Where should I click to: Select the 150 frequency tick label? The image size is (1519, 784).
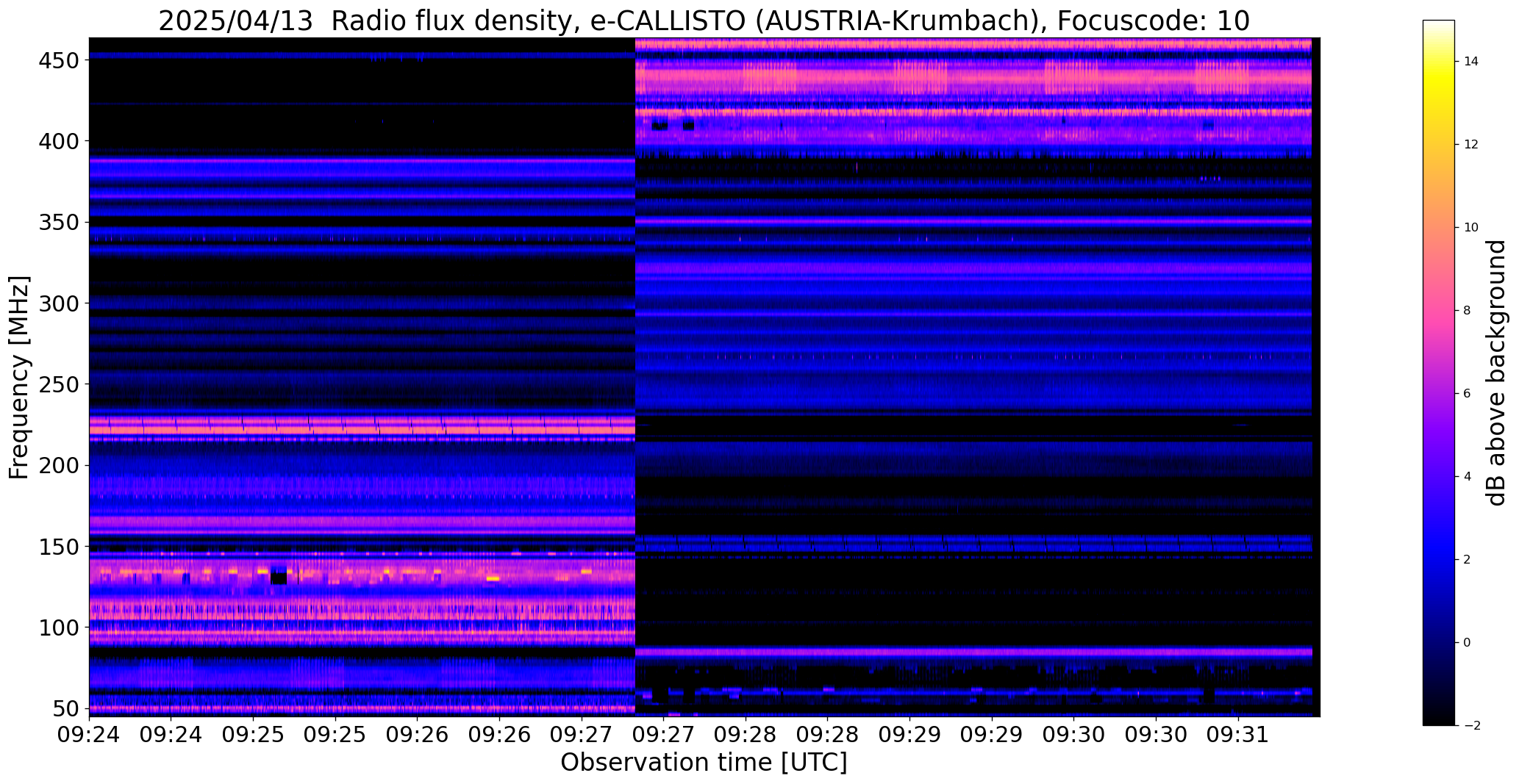tap(58, 547)
